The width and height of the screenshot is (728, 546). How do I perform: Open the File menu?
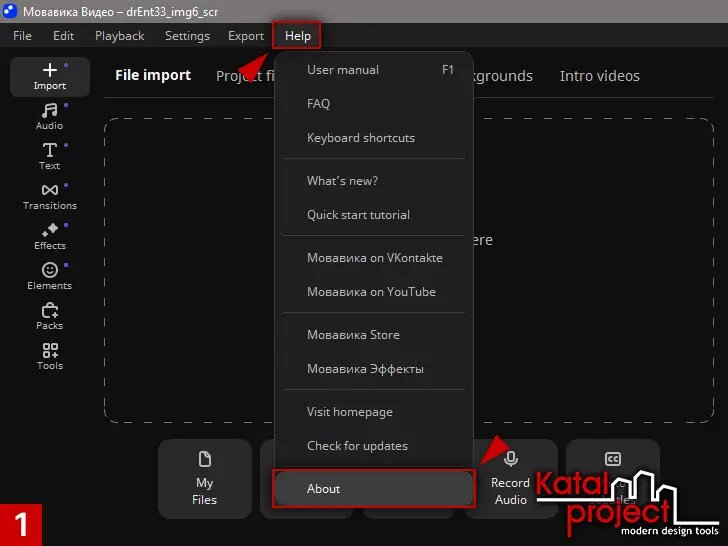(22, 36)
